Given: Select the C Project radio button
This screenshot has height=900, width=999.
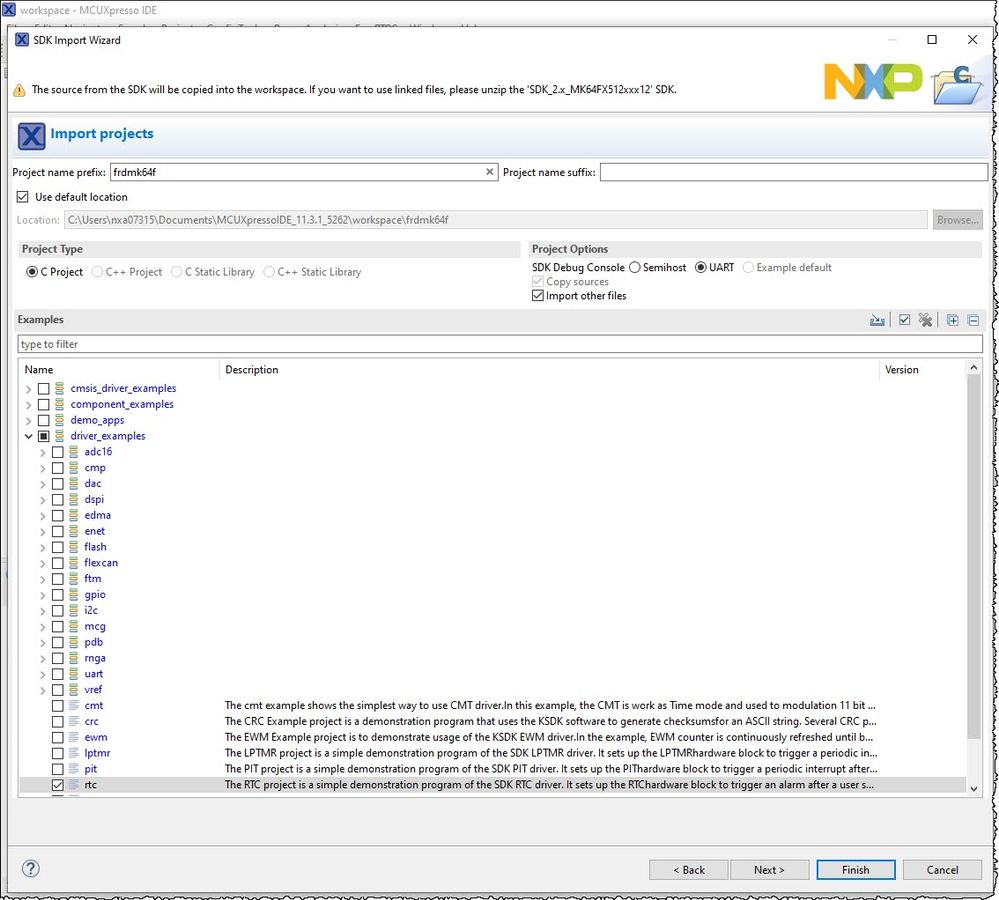Looking at the screenshot, I should (32, 272).
